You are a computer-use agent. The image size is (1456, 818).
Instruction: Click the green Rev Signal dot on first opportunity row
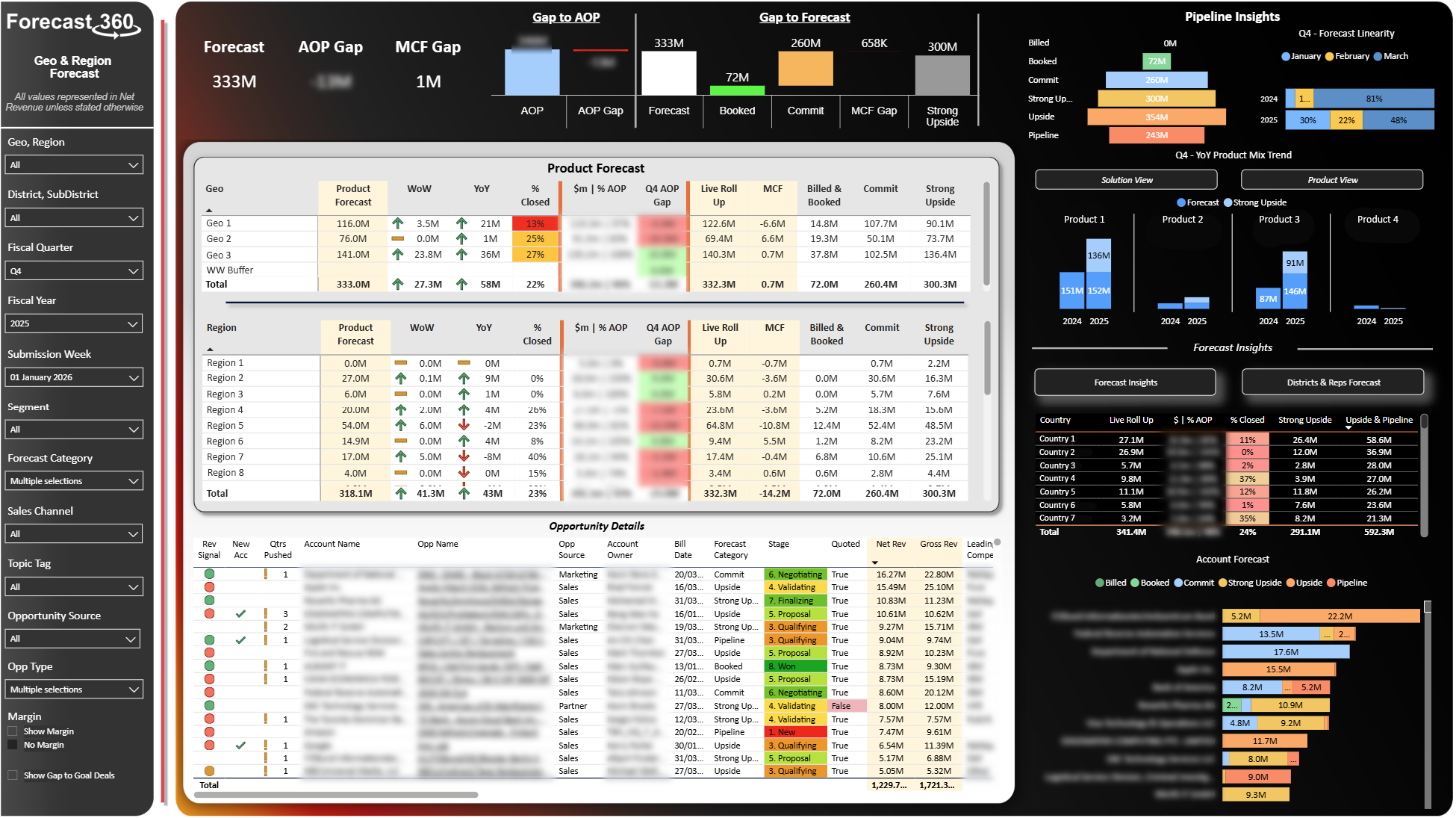point(209,574)
